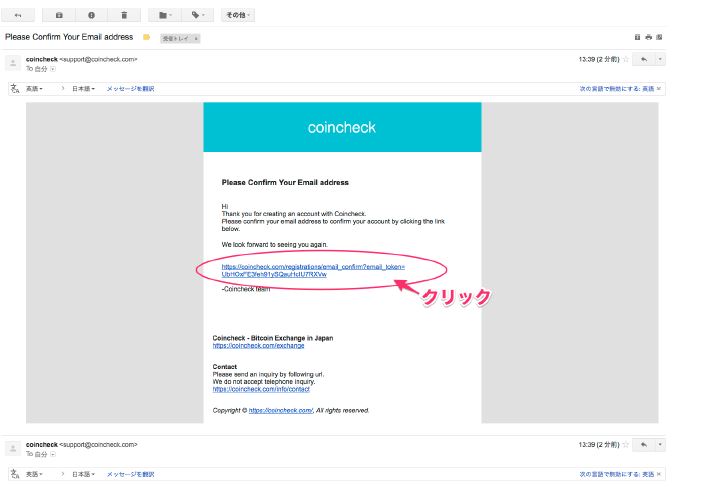Open the 英語 source language dropdown in first message
The height and width of the screenshot is (487, 709).
point(34,89)
